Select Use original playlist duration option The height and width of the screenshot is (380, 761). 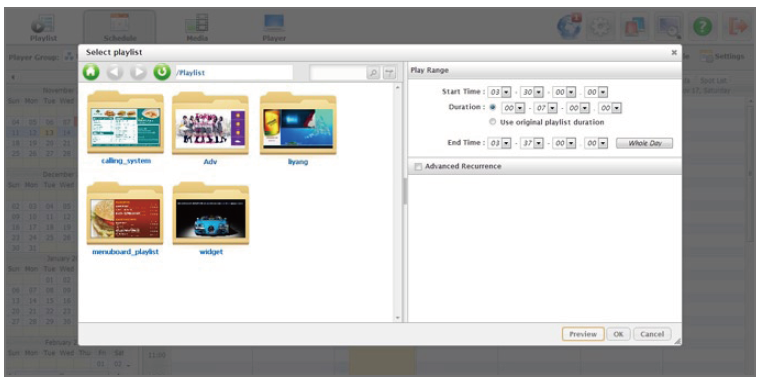pyautogui.click(x=493, y=122)
